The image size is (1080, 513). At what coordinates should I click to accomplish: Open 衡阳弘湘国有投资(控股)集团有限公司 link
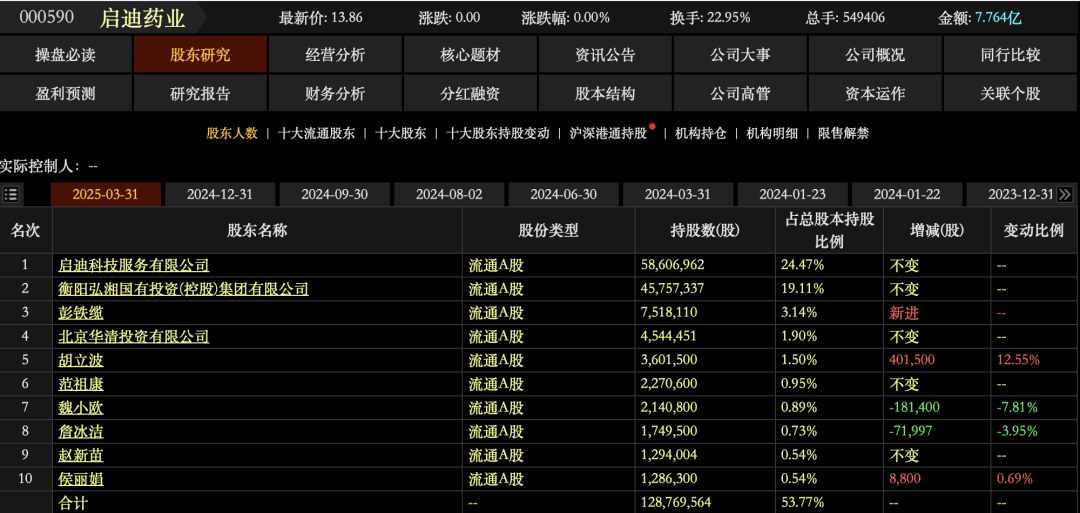[183, 289]
